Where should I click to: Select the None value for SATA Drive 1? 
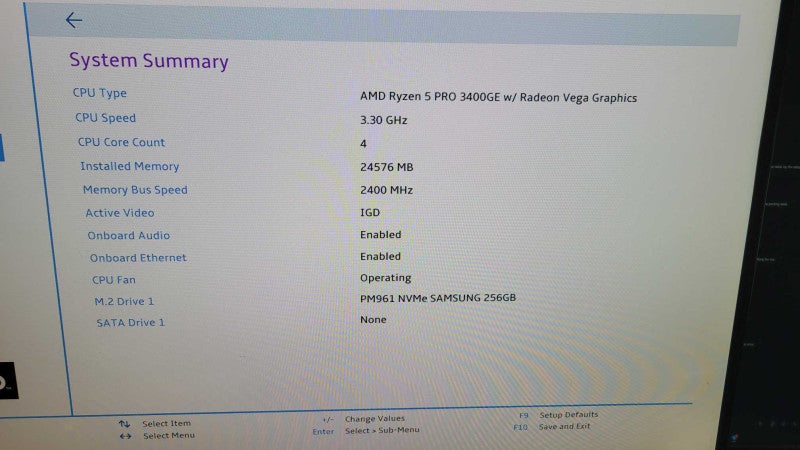[x=373, y=320]
